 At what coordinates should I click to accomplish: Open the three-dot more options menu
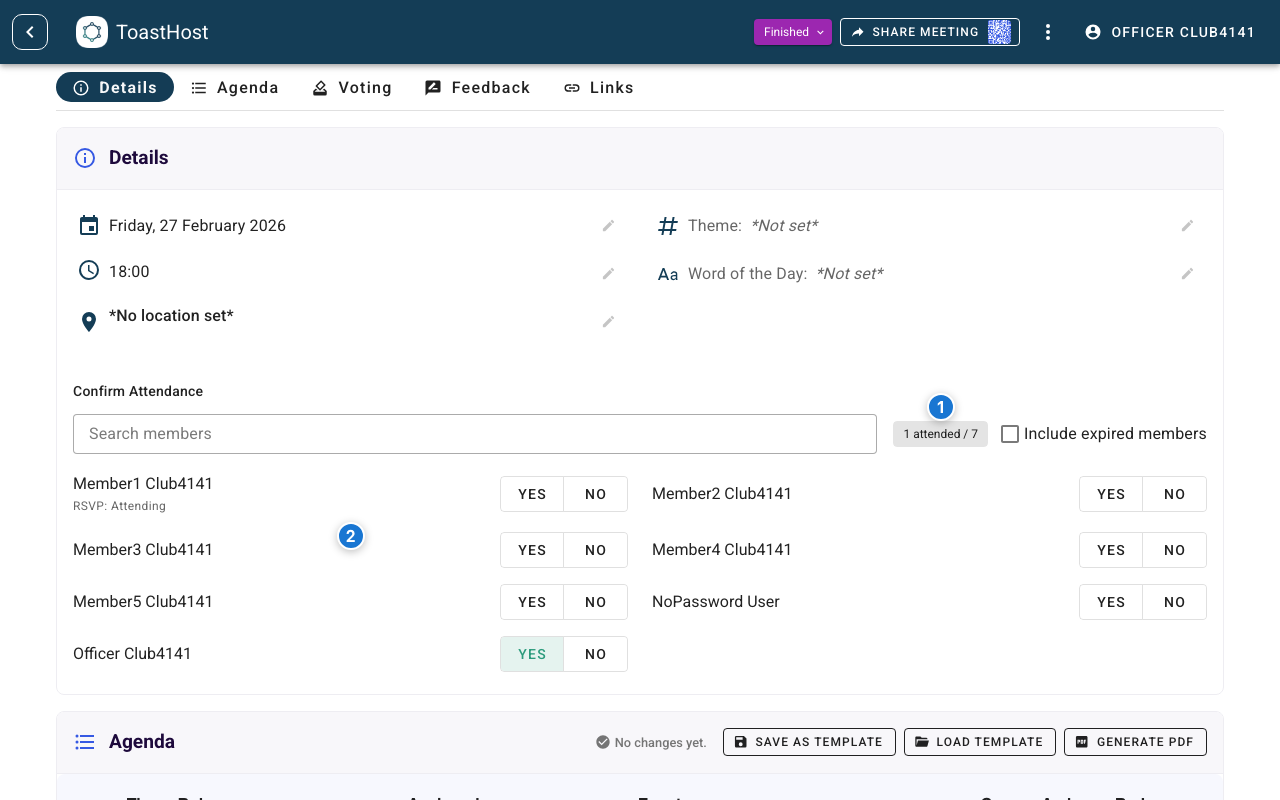[x=1048, y=32]
